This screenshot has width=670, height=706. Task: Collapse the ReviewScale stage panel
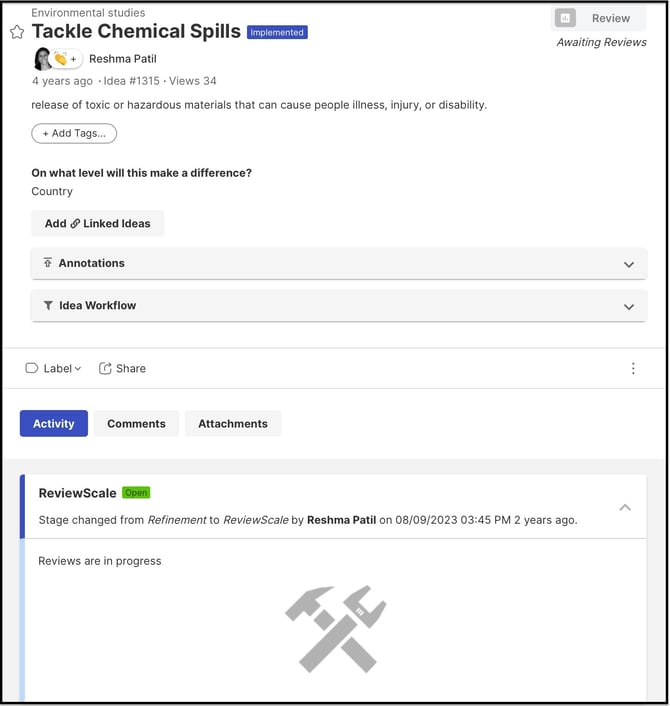coord(625,508)
